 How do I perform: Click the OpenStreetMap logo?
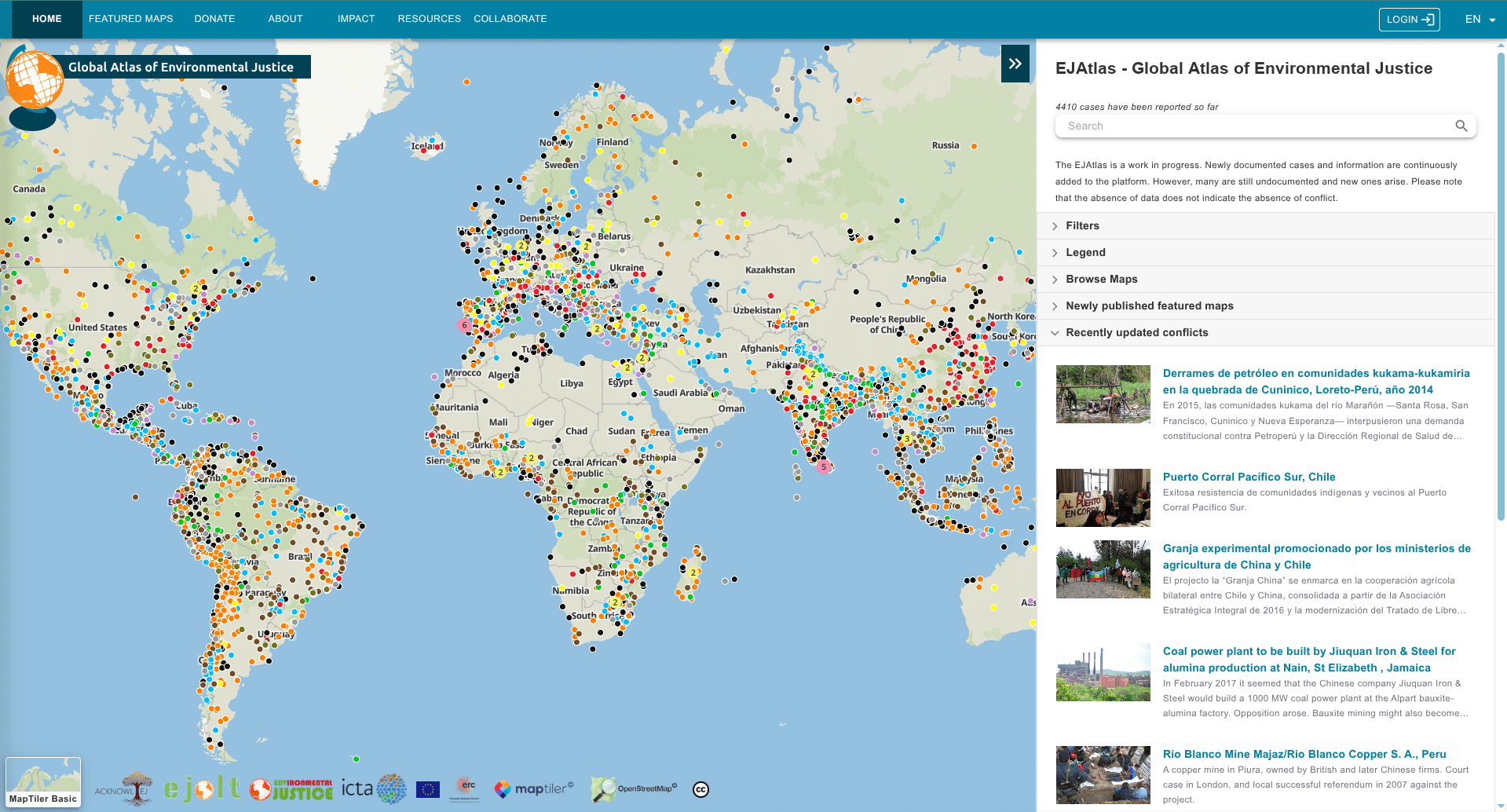(634, 788)
